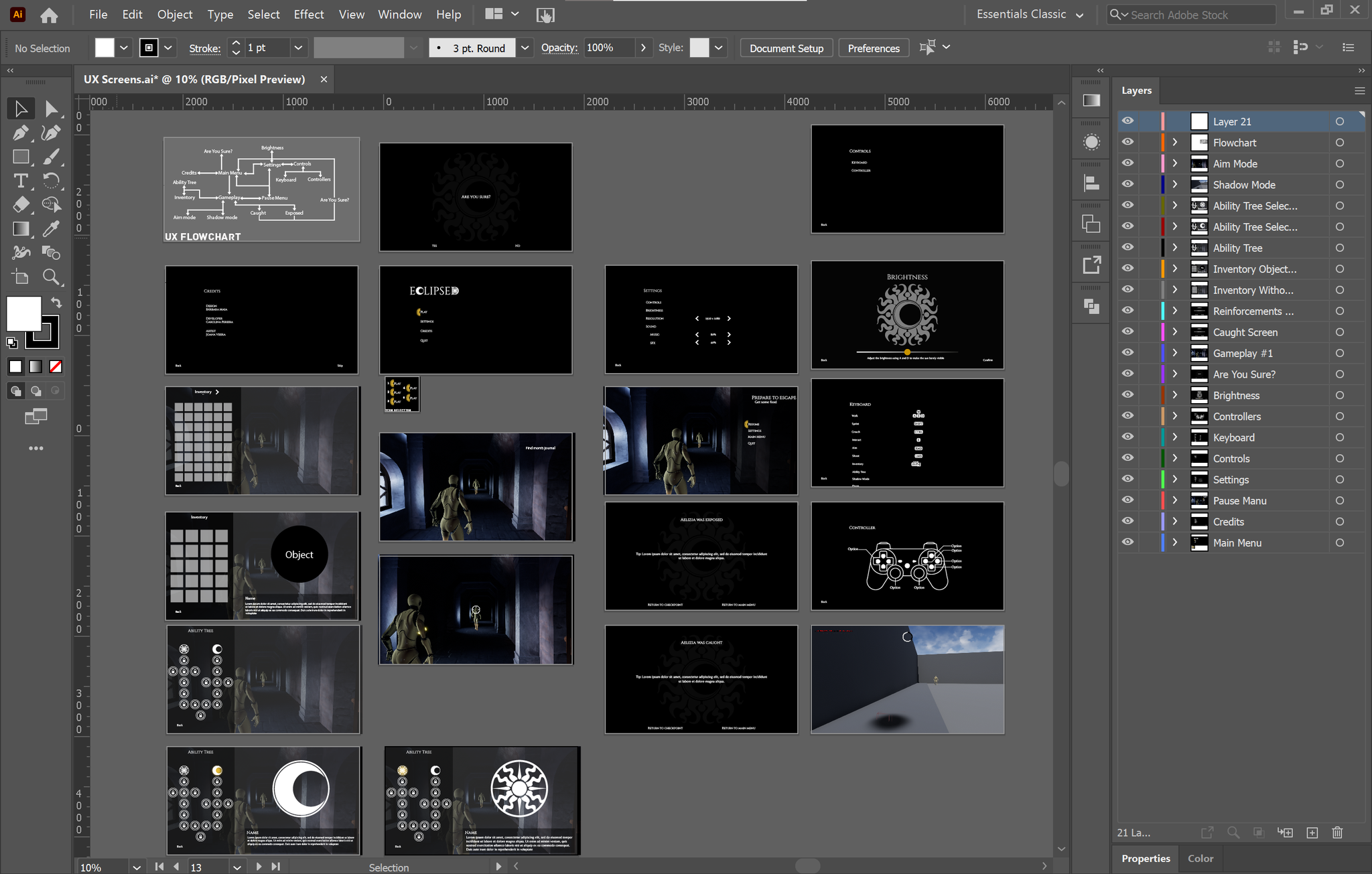Open the stroke weight dropdown

point(298,48)
